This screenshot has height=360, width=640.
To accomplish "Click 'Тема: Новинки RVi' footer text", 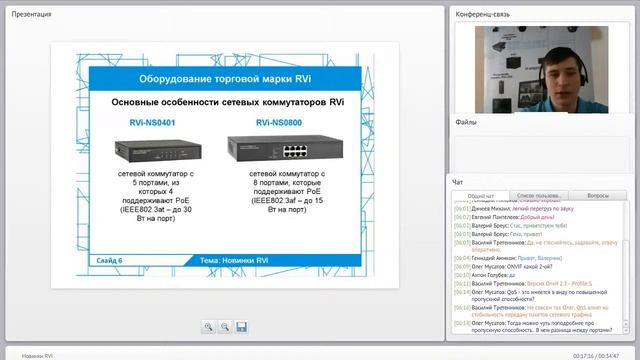I will click(x=234, y=260).
